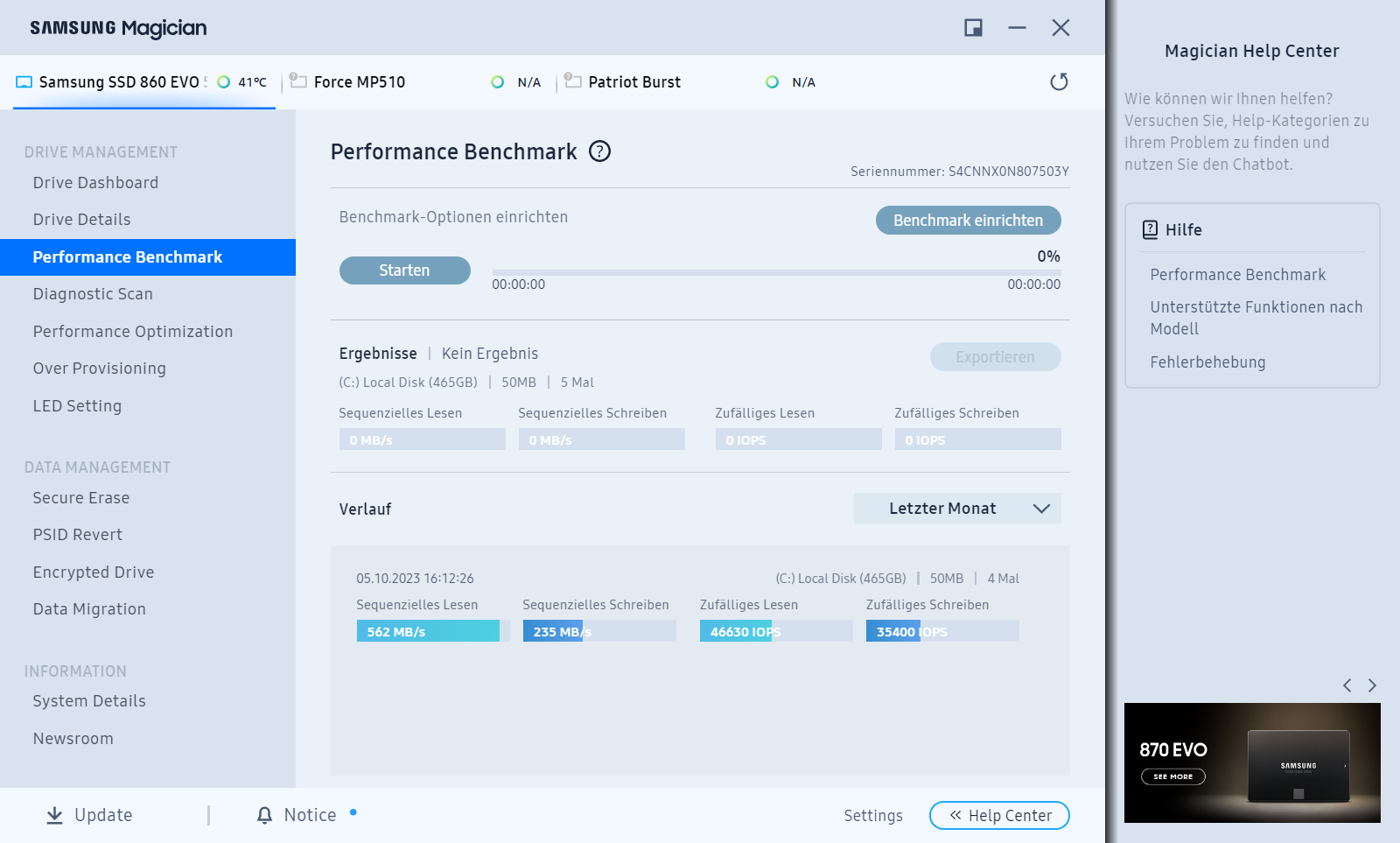This screenshot has width=1400, height=843.
Task: Click the benchmark progress bar
Action: 776,273
